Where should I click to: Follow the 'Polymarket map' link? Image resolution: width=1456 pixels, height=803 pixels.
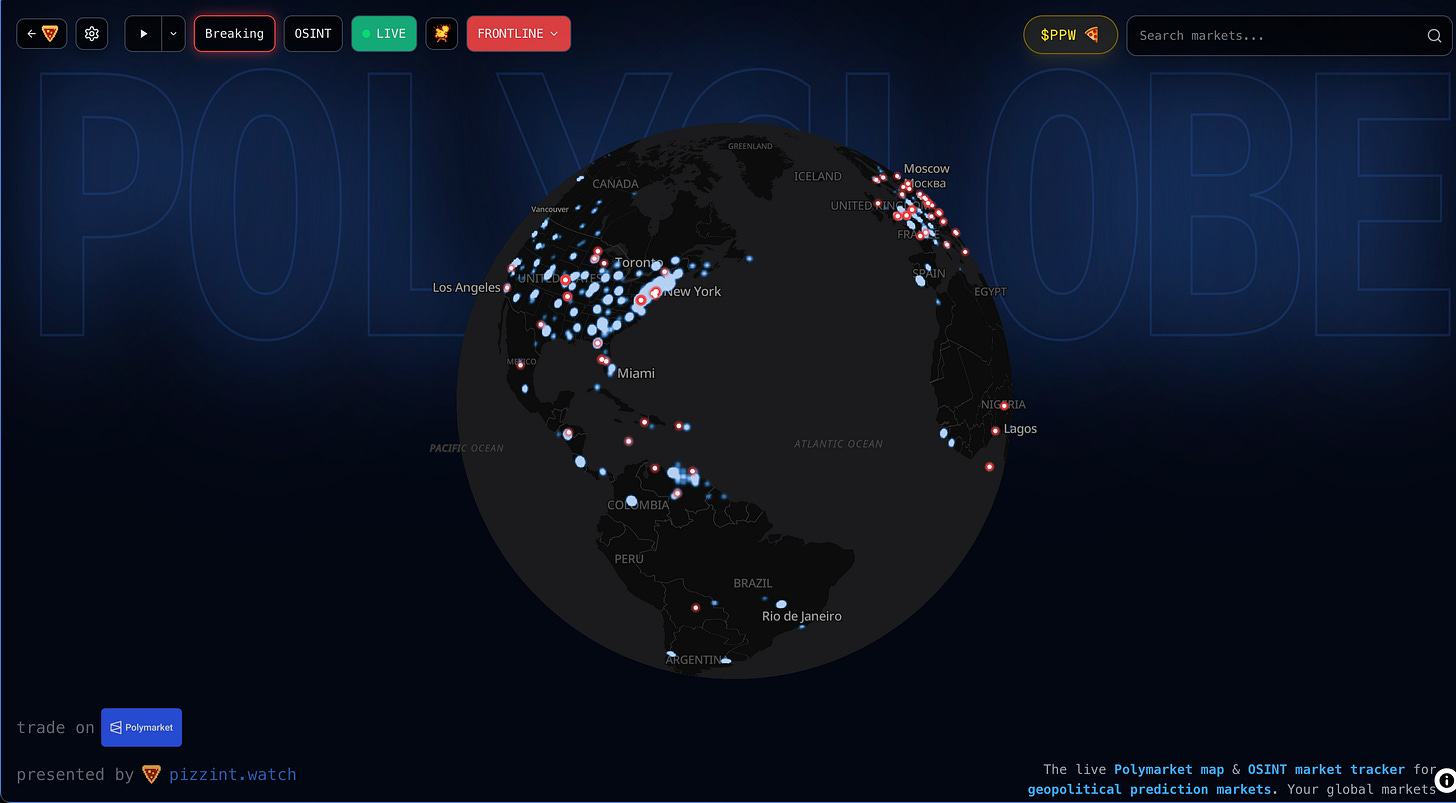pos(1170,769)
